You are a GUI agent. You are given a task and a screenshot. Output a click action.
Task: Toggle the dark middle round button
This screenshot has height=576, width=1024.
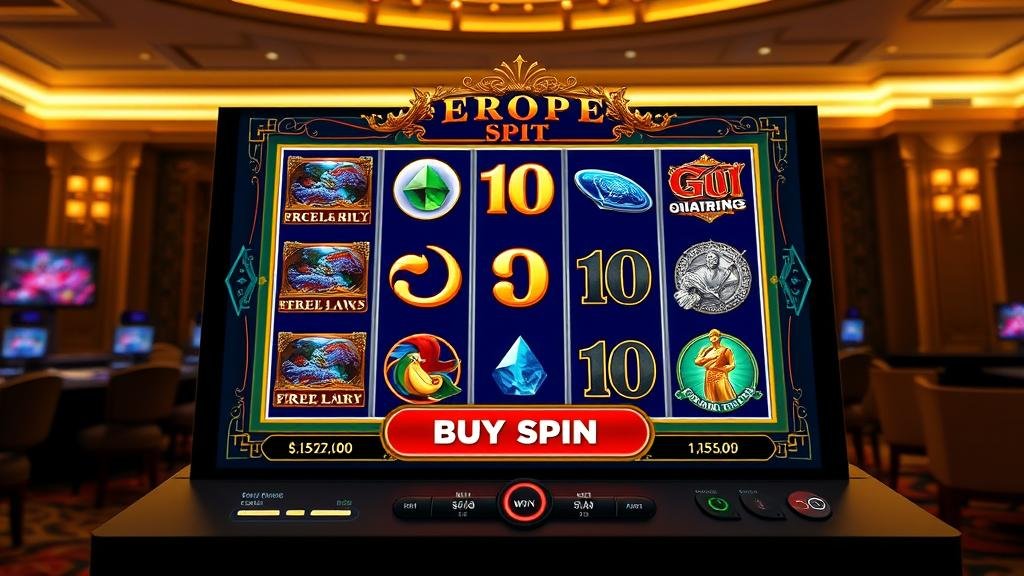(761, 505)
